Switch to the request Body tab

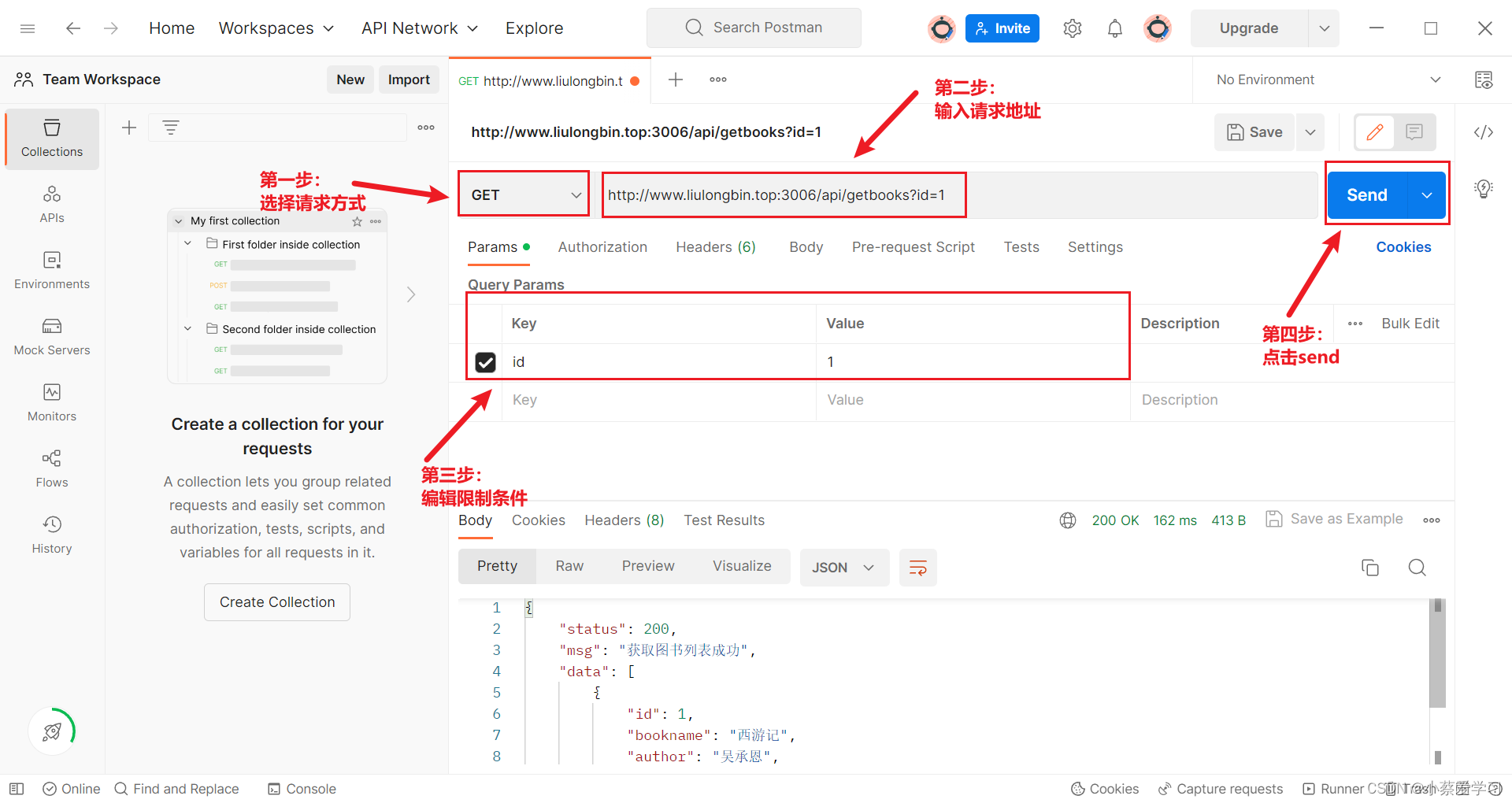806,247
